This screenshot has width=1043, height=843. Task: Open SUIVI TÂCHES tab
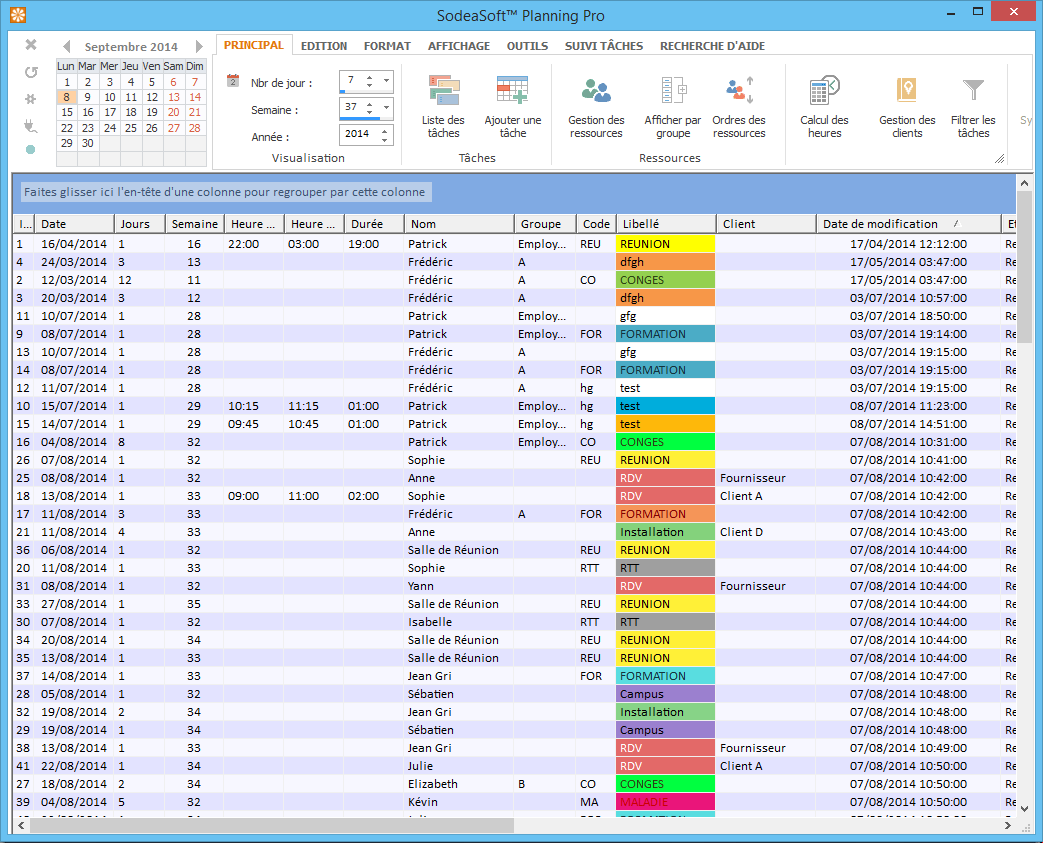tap(604, 46)
